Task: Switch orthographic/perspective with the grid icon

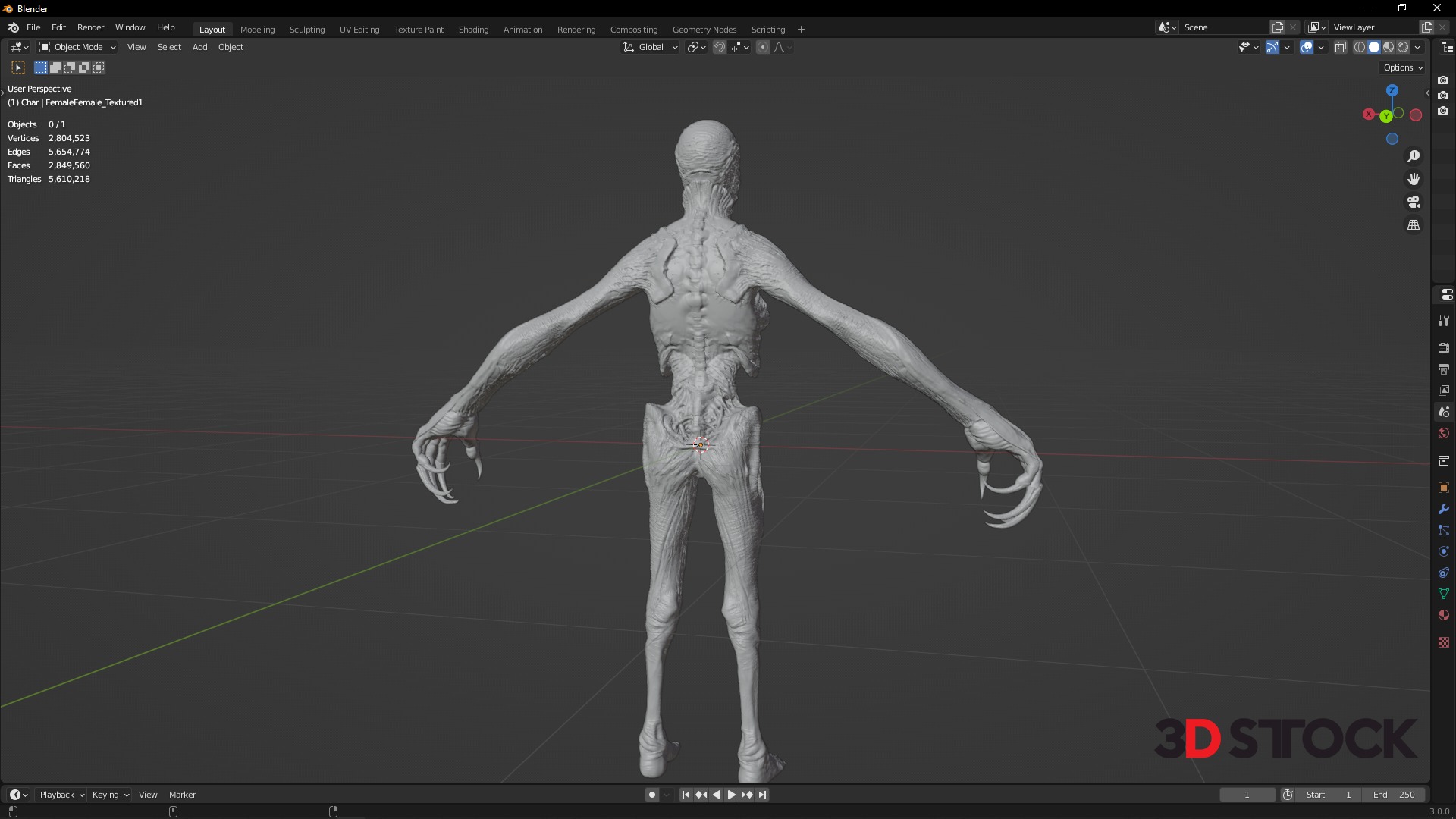Action: pyautogui.click(x=1414, y=225)
